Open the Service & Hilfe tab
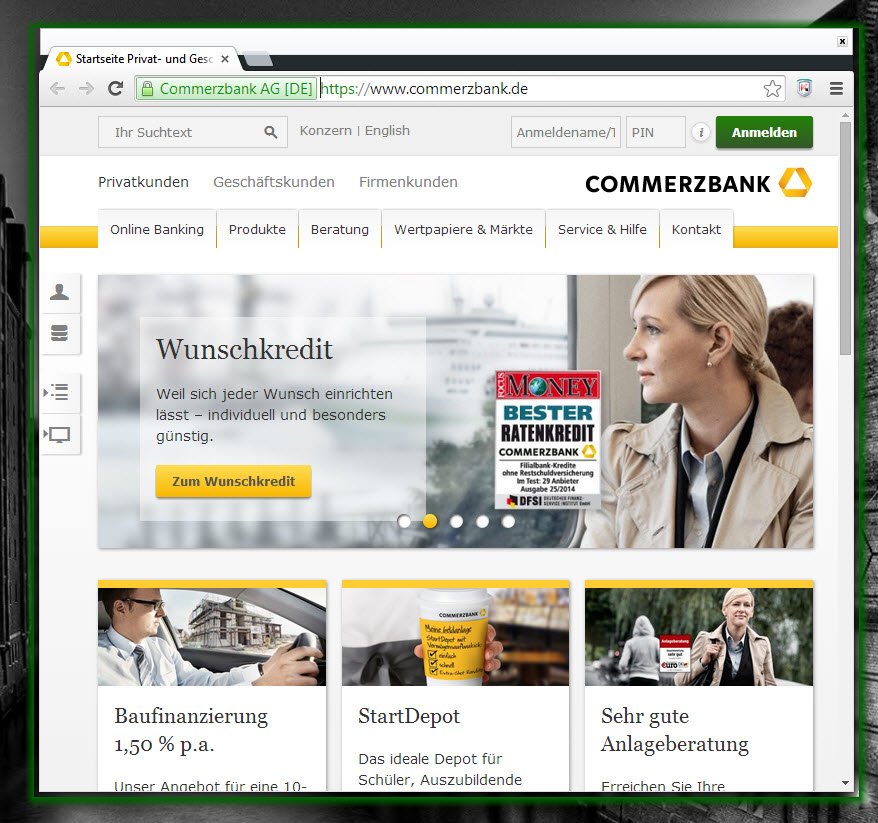This screenshot has height=823, width=878. pos(602,229)
